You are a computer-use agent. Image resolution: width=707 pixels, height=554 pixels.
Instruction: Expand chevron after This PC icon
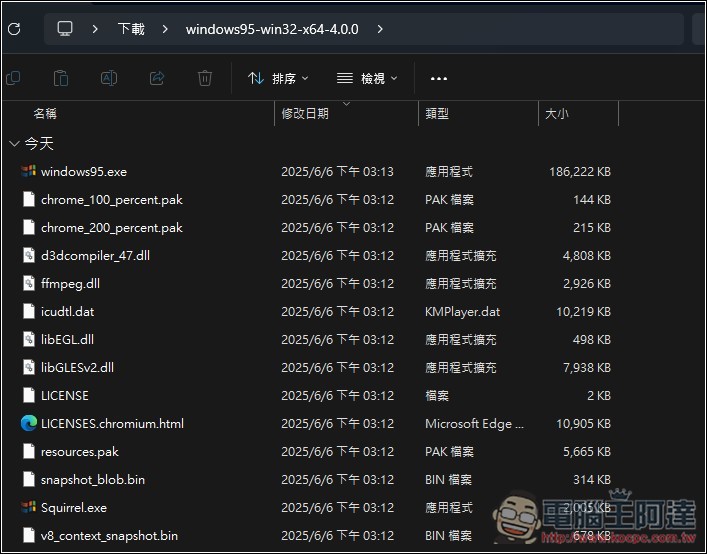coord(95,29)
